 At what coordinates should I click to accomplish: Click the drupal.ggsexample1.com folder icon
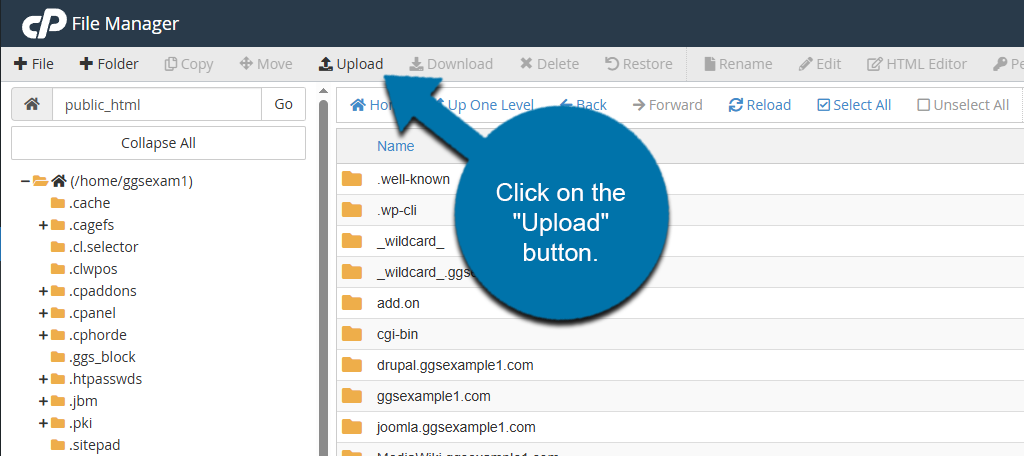pos(352,365)
